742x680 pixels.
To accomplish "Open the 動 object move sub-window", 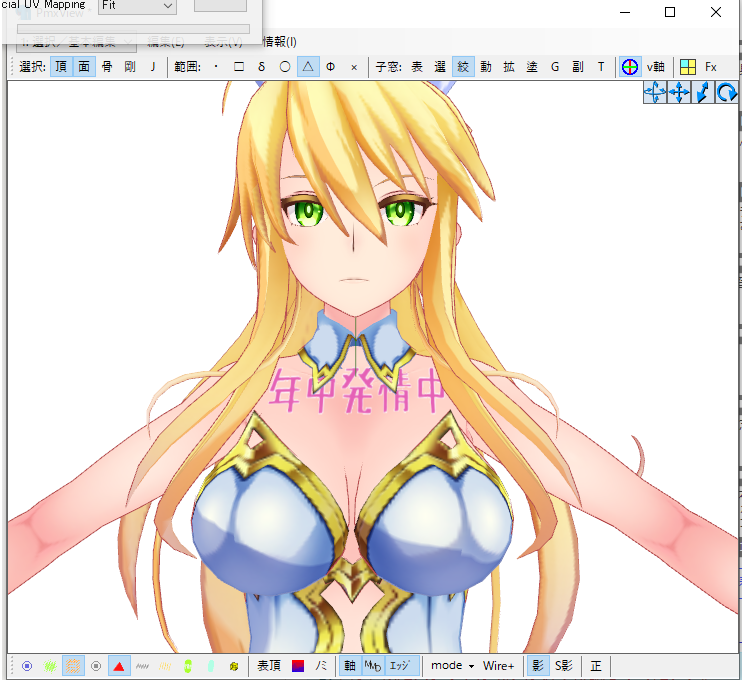I will click(x=486, y=67).
